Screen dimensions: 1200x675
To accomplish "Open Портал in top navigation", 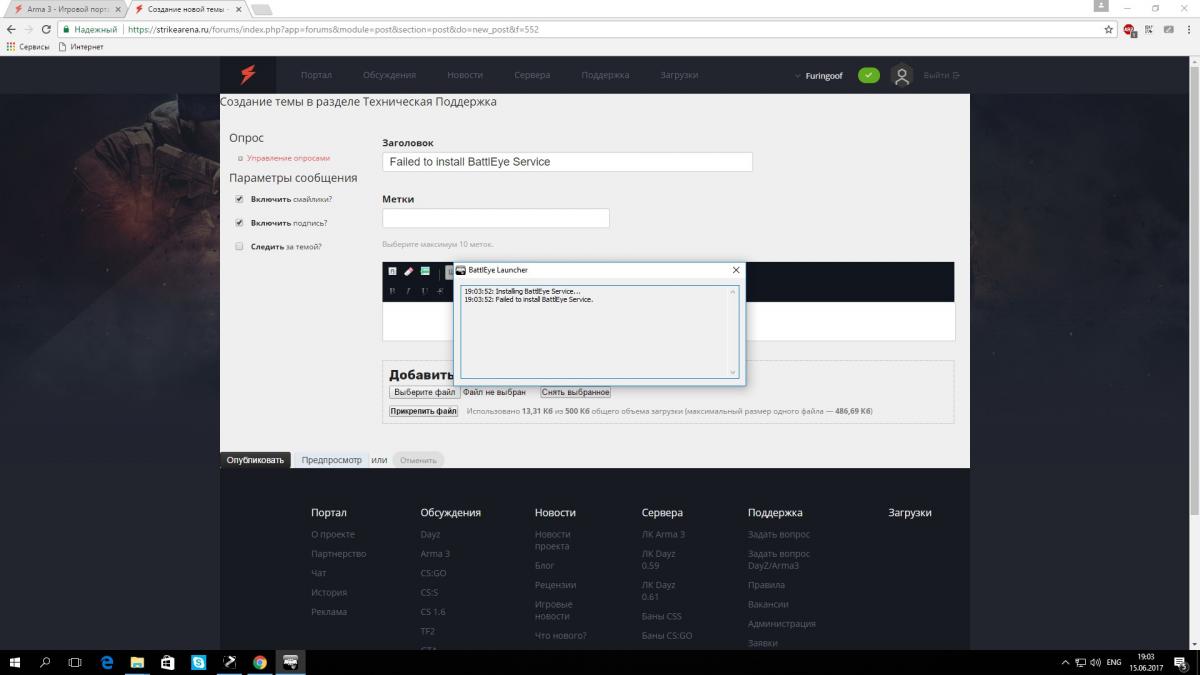I will [x=316, y=75].
